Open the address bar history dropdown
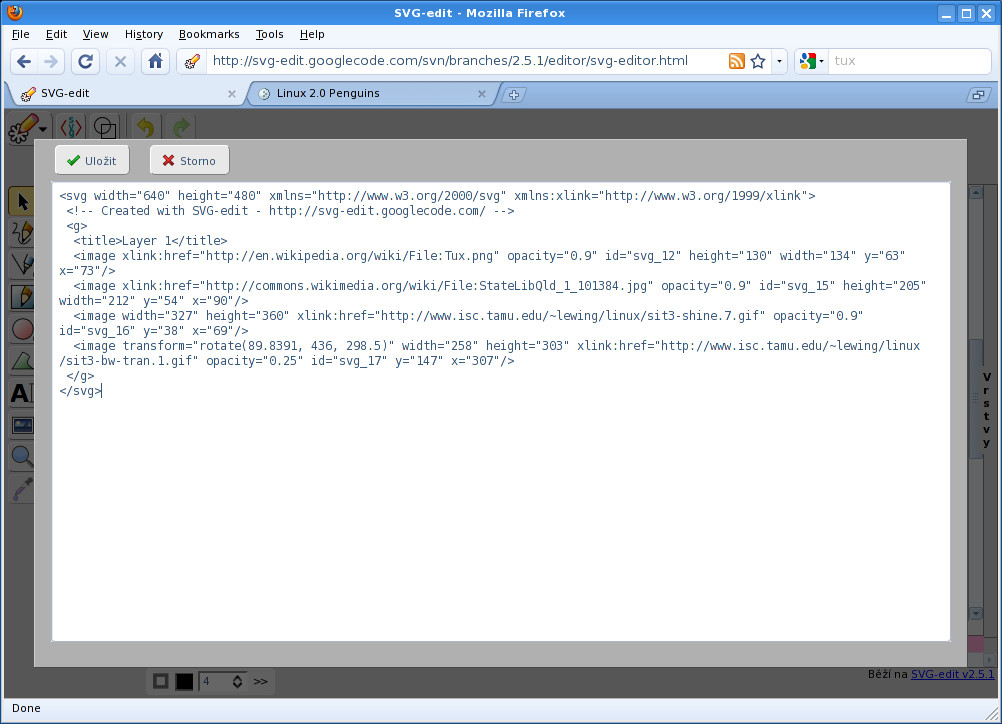1002x724 pixels. [779, 61]
